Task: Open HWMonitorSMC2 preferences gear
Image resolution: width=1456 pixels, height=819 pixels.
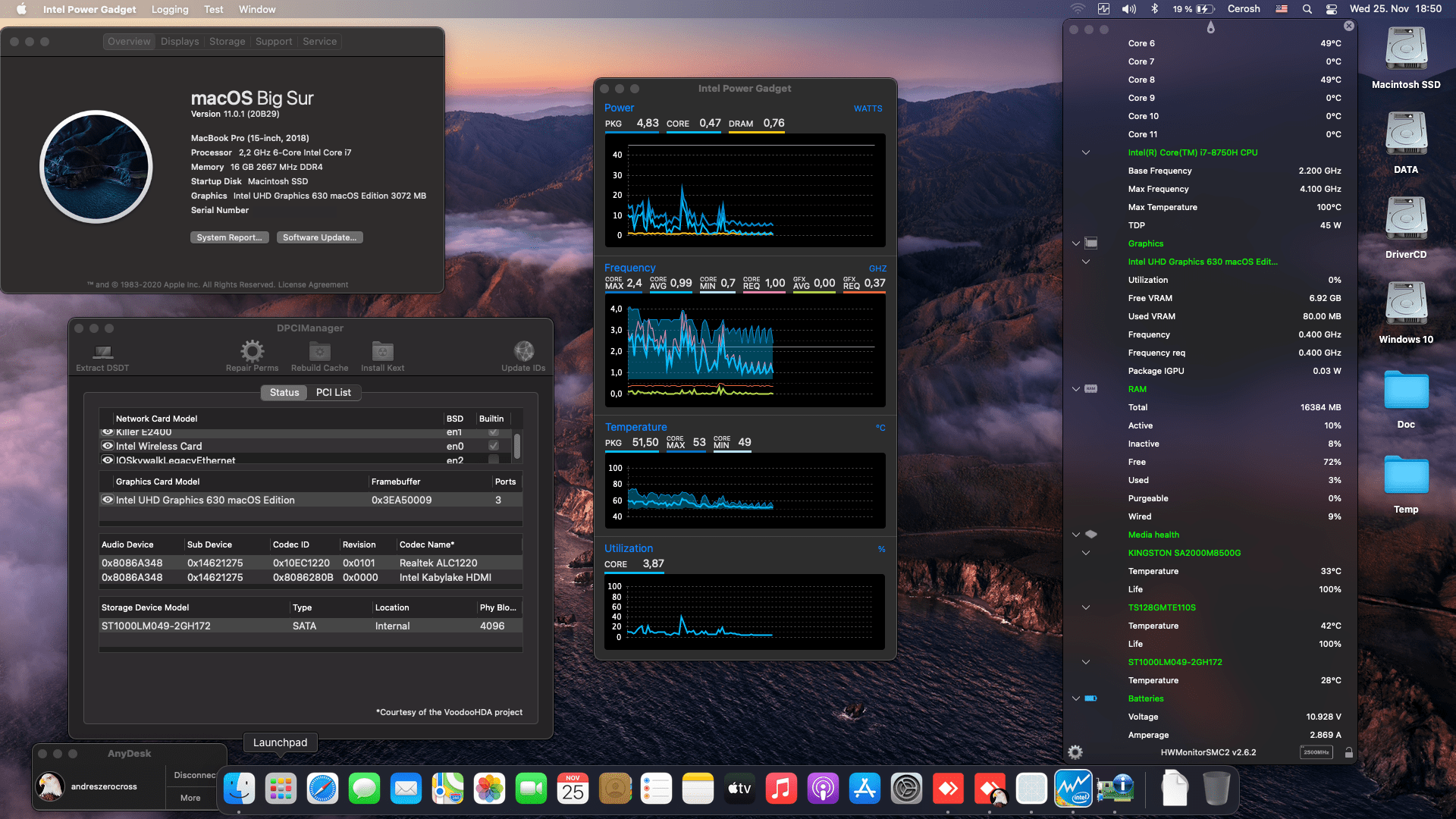Action: [1075, 752]
